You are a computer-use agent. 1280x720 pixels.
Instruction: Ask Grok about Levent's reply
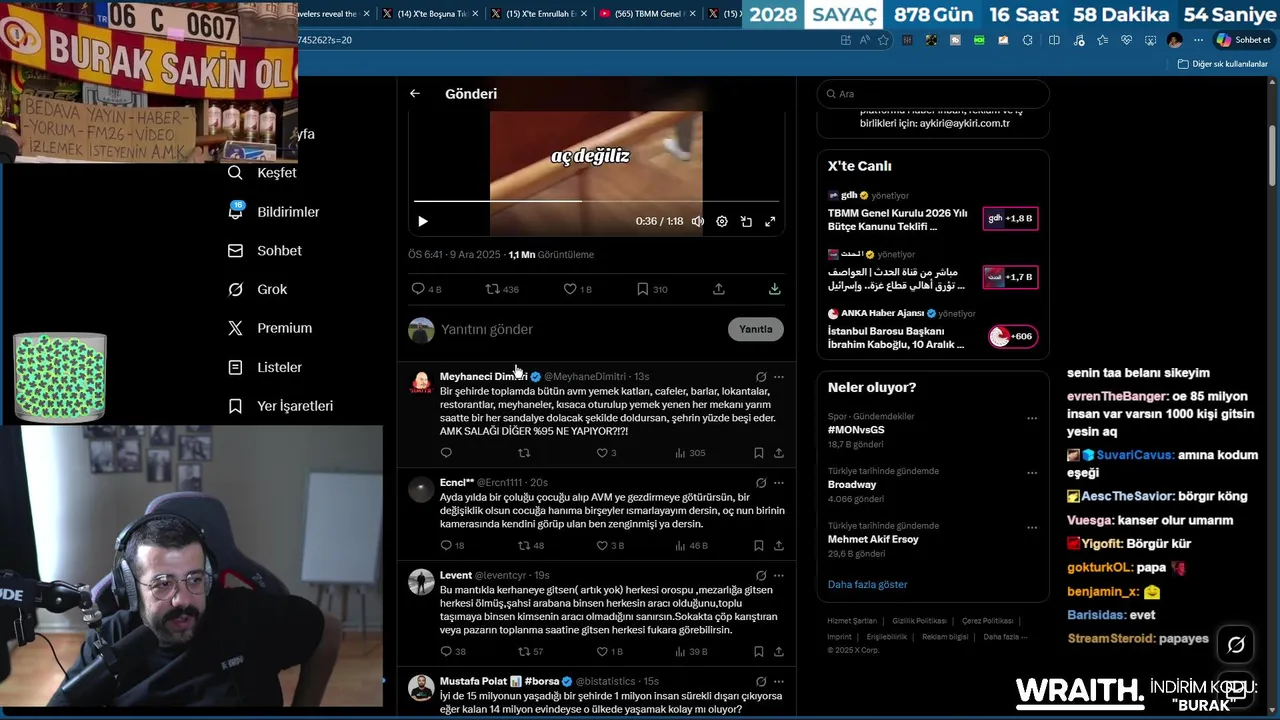(x=761, y=576)
